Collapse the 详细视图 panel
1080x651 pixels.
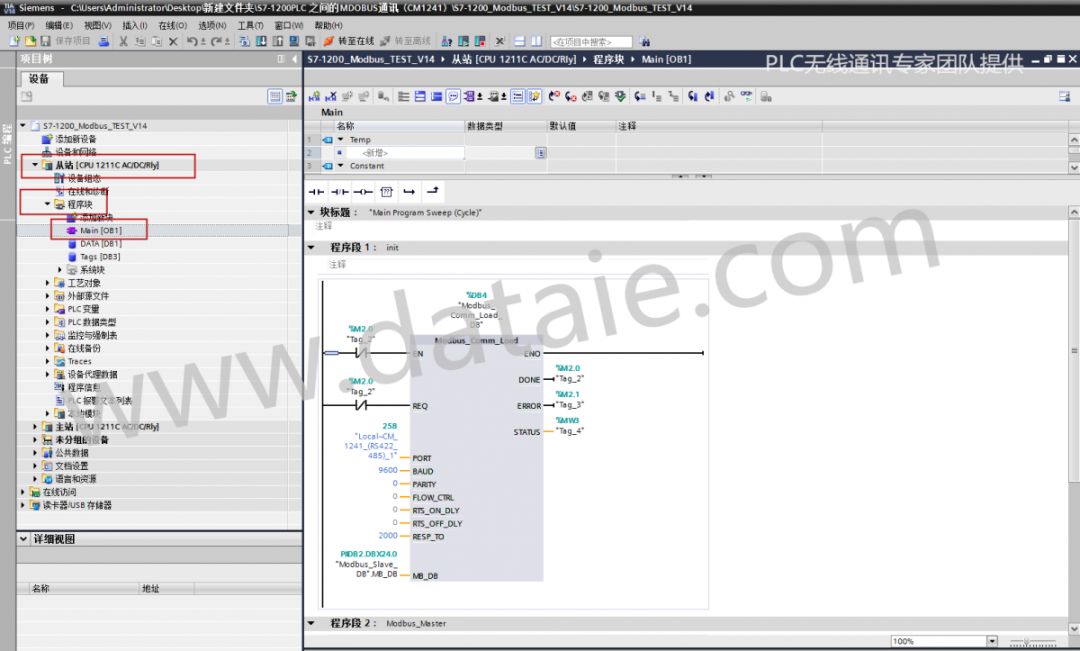click(24, 539)
